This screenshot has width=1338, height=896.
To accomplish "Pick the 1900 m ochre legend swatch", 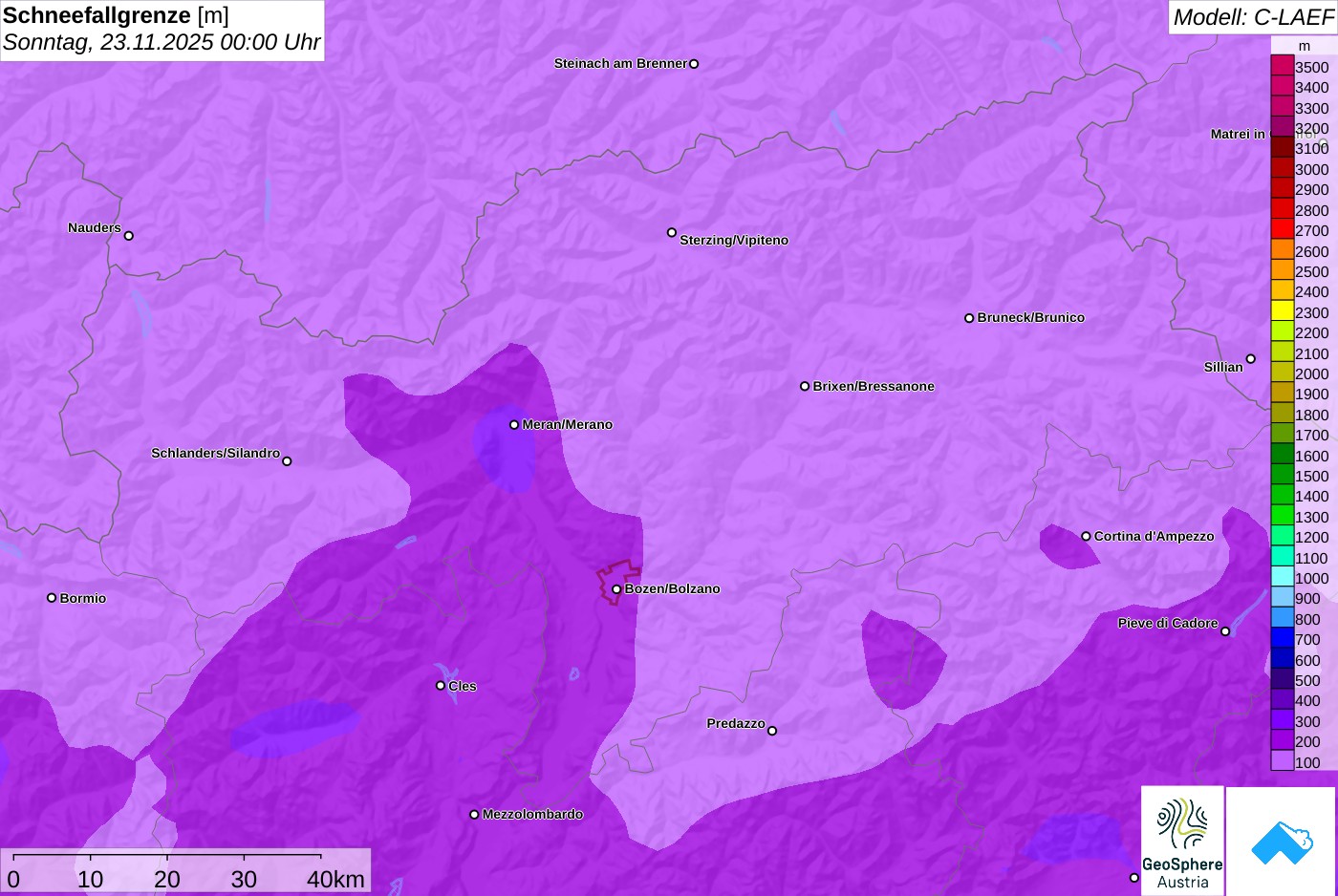I will [x=1283, y=393].
